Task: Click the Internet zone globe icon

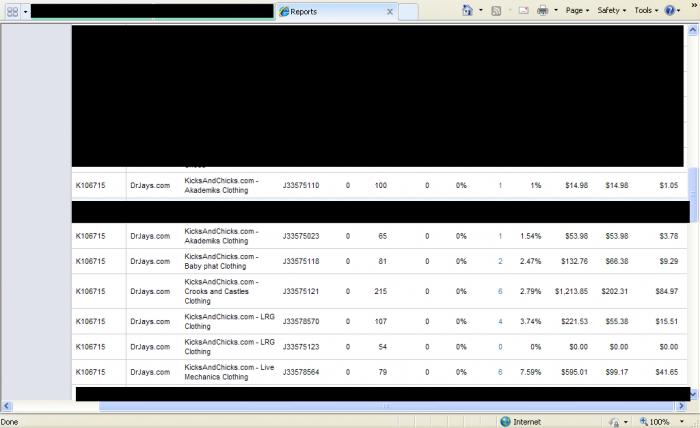Action: click(x=505, y=422)
